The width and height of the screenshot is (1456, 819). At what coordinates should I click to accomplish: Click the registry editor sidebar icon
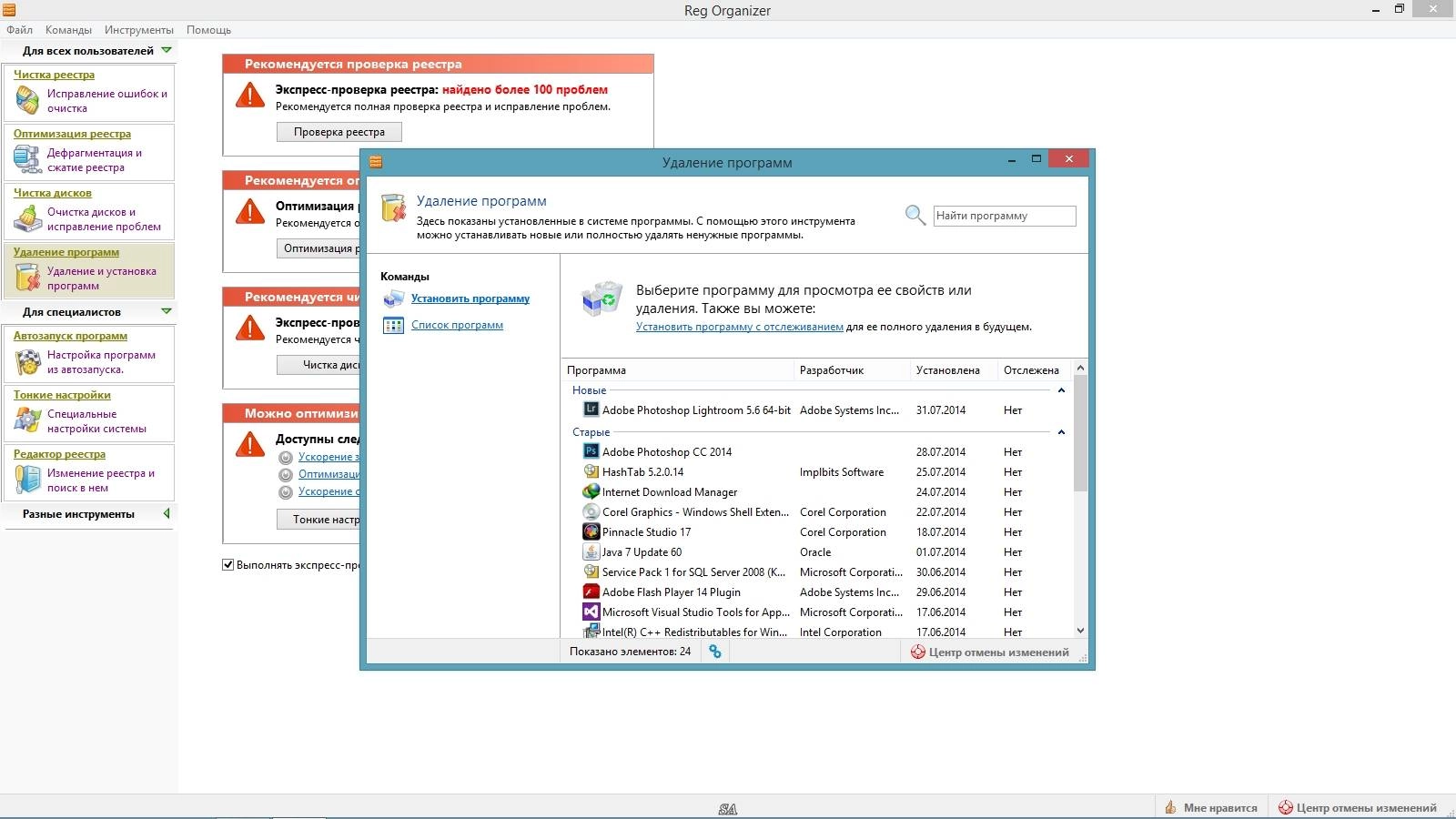[27, 480]
